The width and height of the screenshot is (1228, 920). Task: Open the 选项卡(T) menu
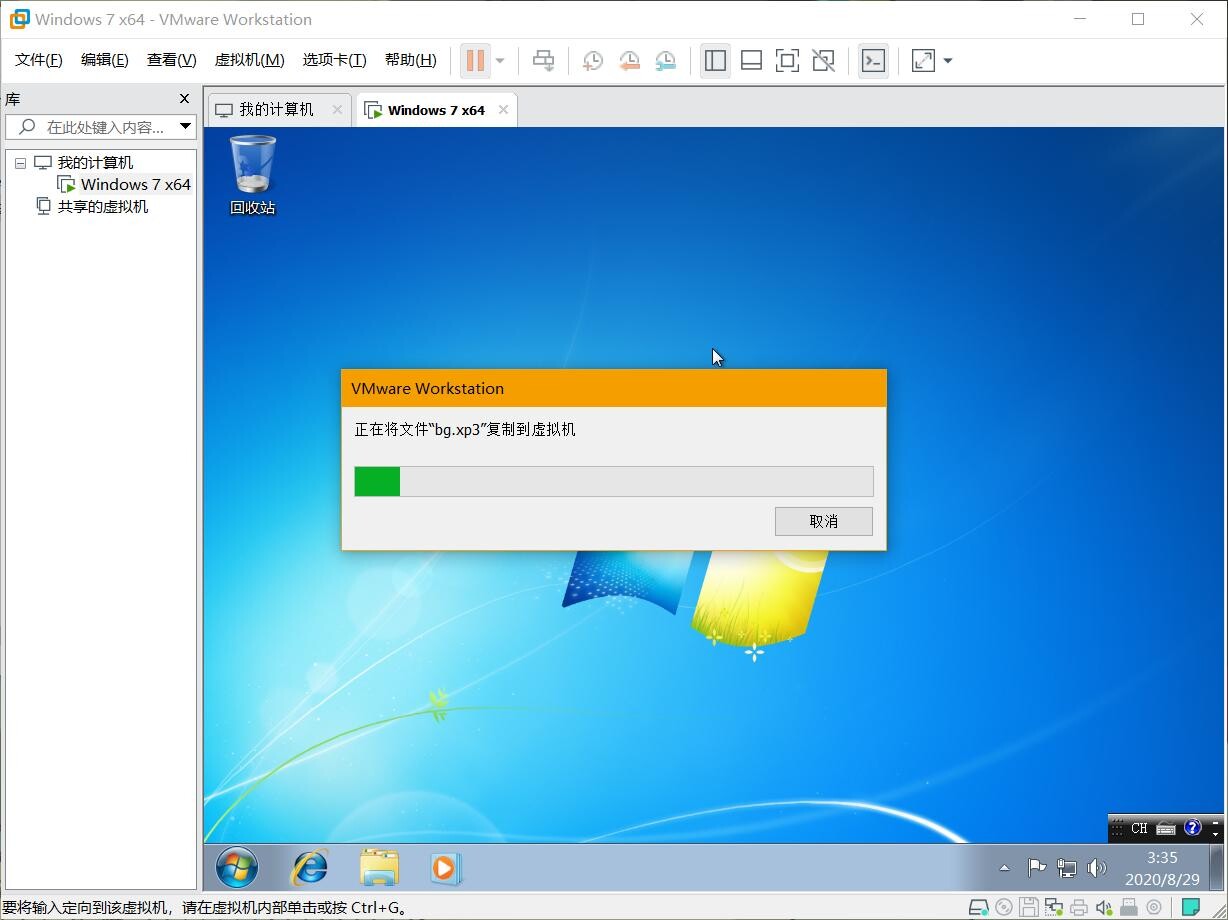click(335, 60)
